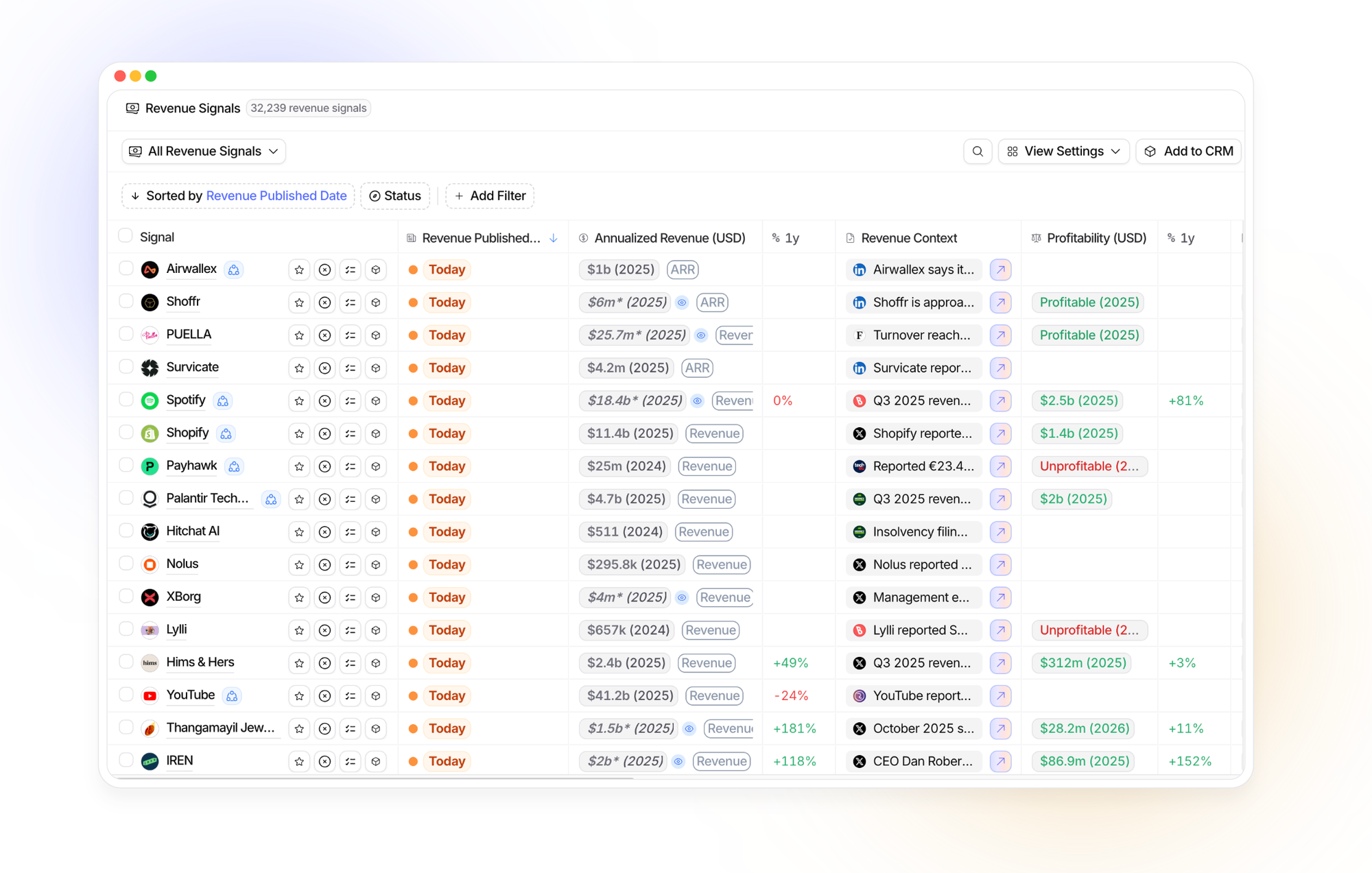Expand the All Revenue Signals dropdown
Viewport: 1372px width, 873px height.
click(204, 152)
